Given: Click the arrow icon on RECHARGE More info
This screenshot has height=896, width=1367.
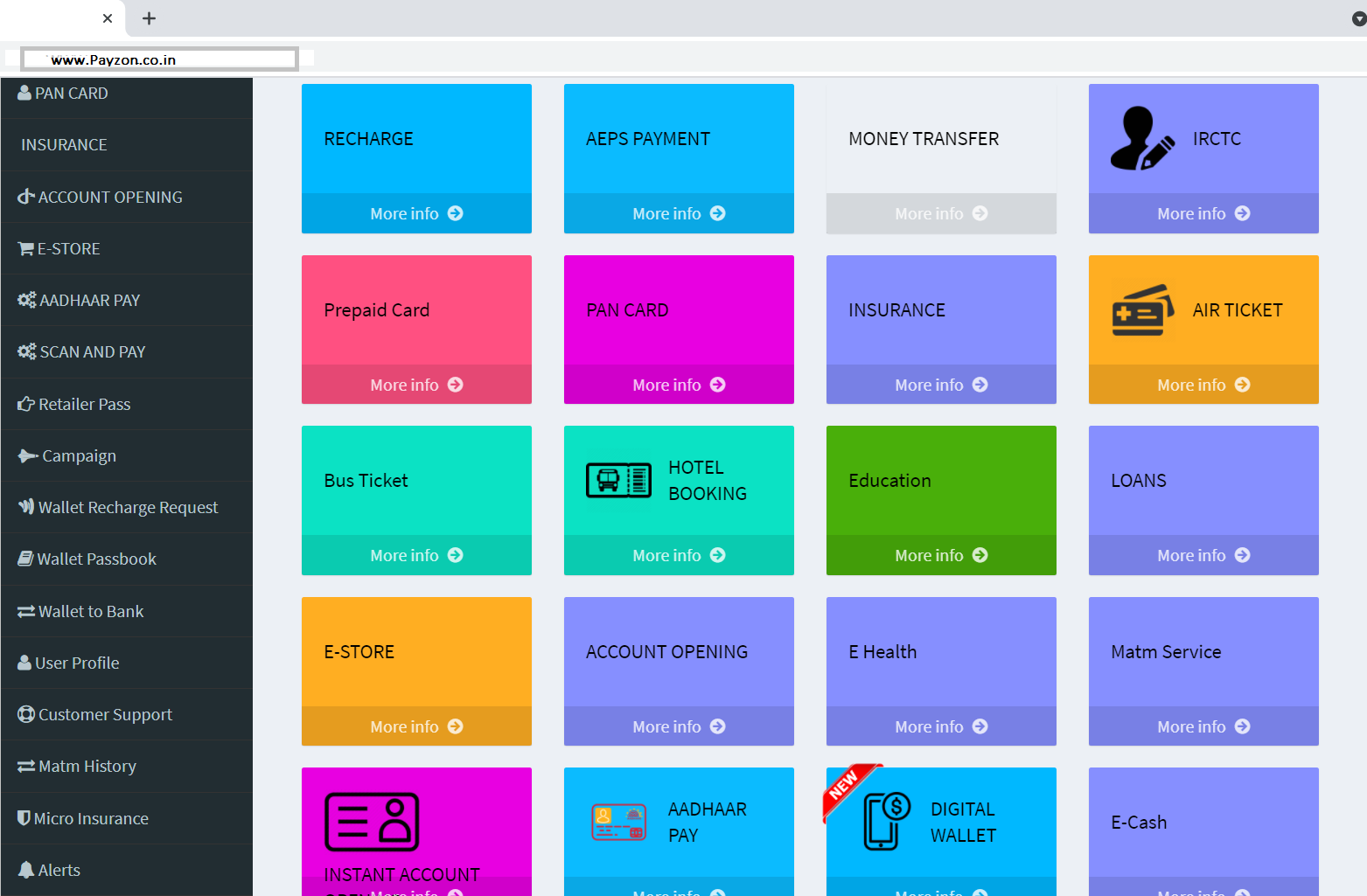Looking at the screenshot, I should (456, 213).
